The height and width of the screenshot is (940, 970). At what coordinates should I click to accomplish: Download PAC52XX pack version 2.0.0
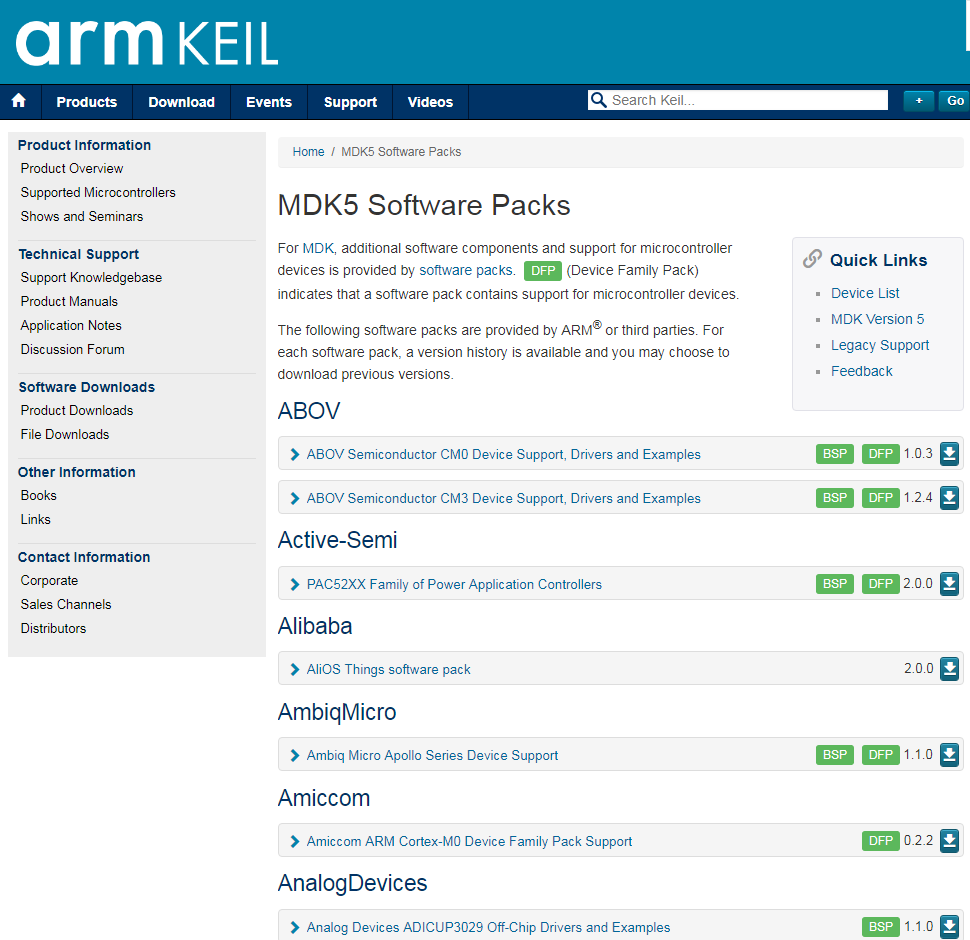point(949,584)
